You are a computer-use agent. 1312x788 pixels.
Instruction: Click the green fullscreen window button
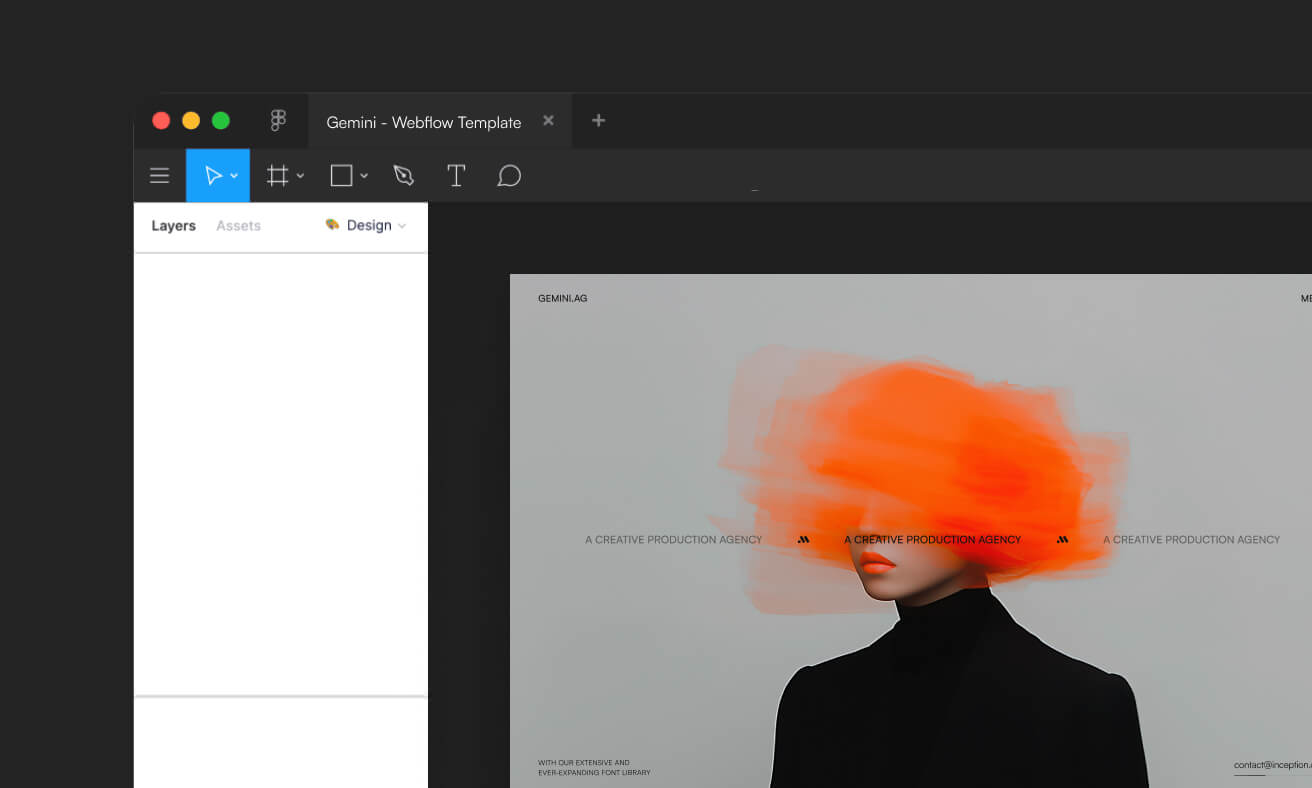[x=221, y=121]
